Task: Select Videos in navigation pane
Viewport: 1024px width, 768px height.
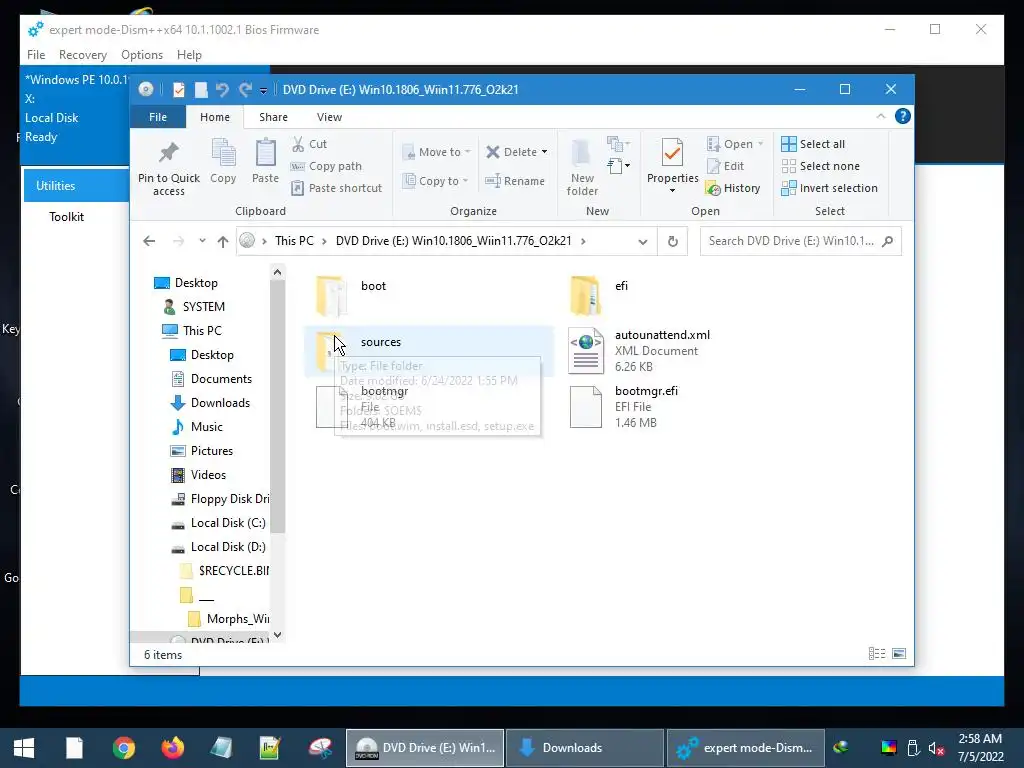Action: [x=199, y=475]
